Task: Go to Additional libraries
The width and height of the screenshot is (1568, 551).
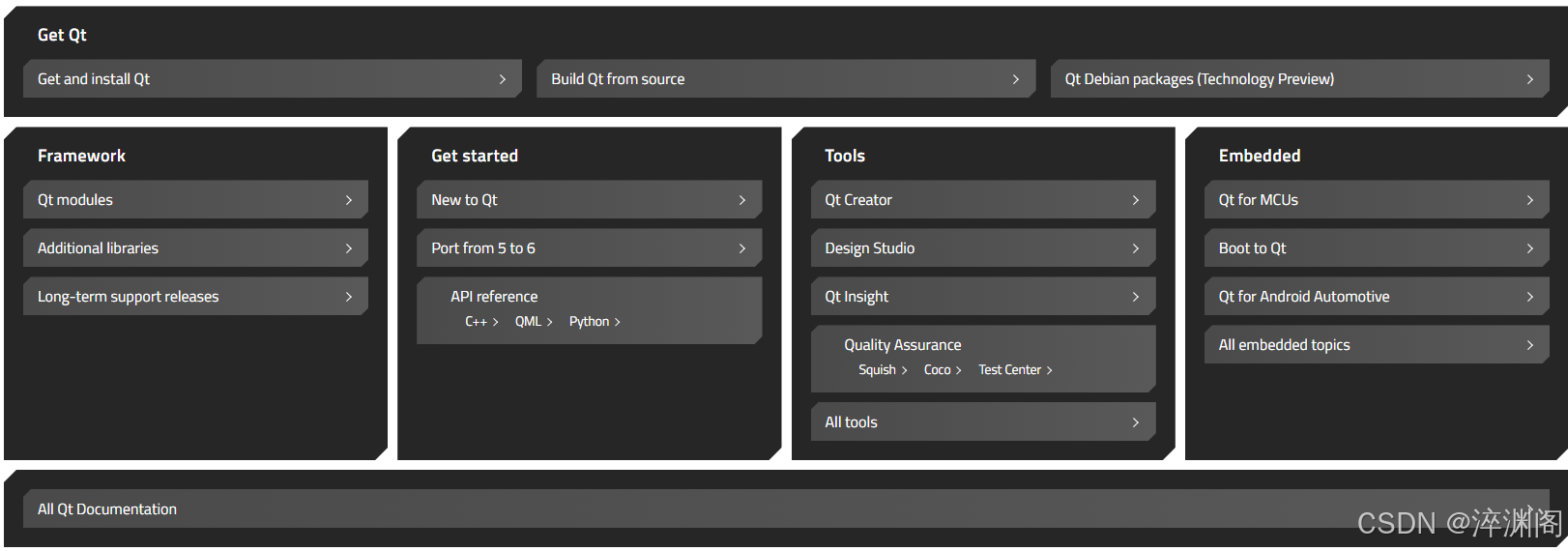Action: click(x=195, y=248)
